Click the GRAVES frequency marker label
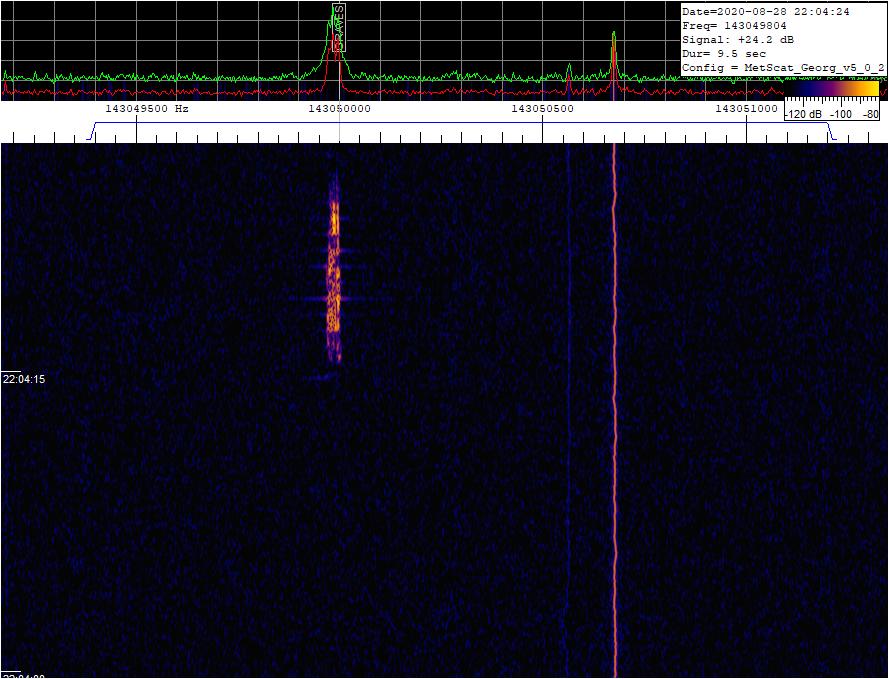This screenshot has width=889, height=679. click(x=339, y=28)
